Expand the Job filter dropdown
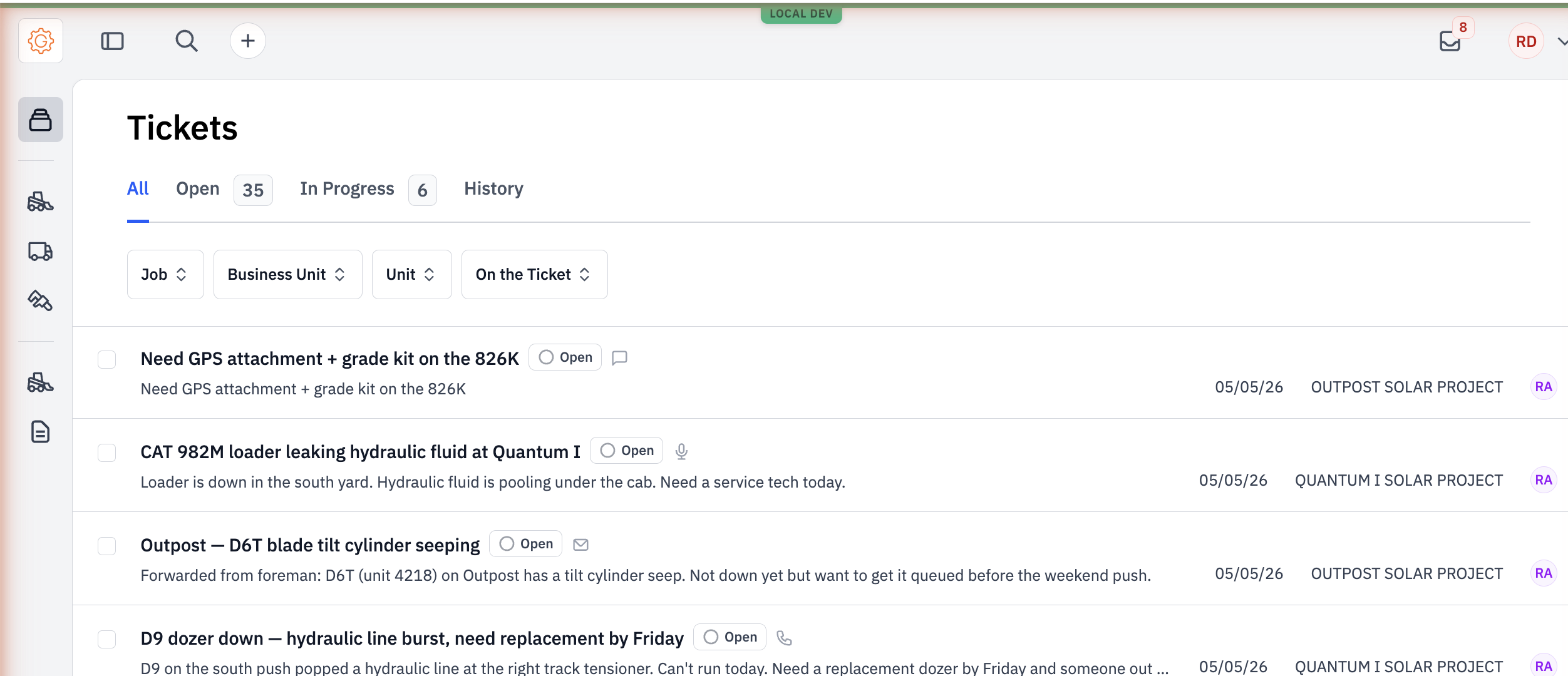The height and width of the screenshot is (676, 1568). (165, 274)
